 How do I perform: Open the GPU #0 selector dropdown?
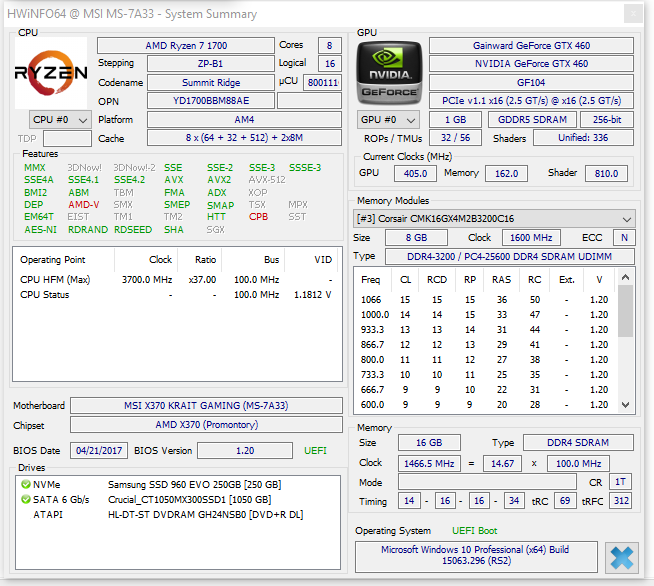pyautogui.click(x=388, y=120)
